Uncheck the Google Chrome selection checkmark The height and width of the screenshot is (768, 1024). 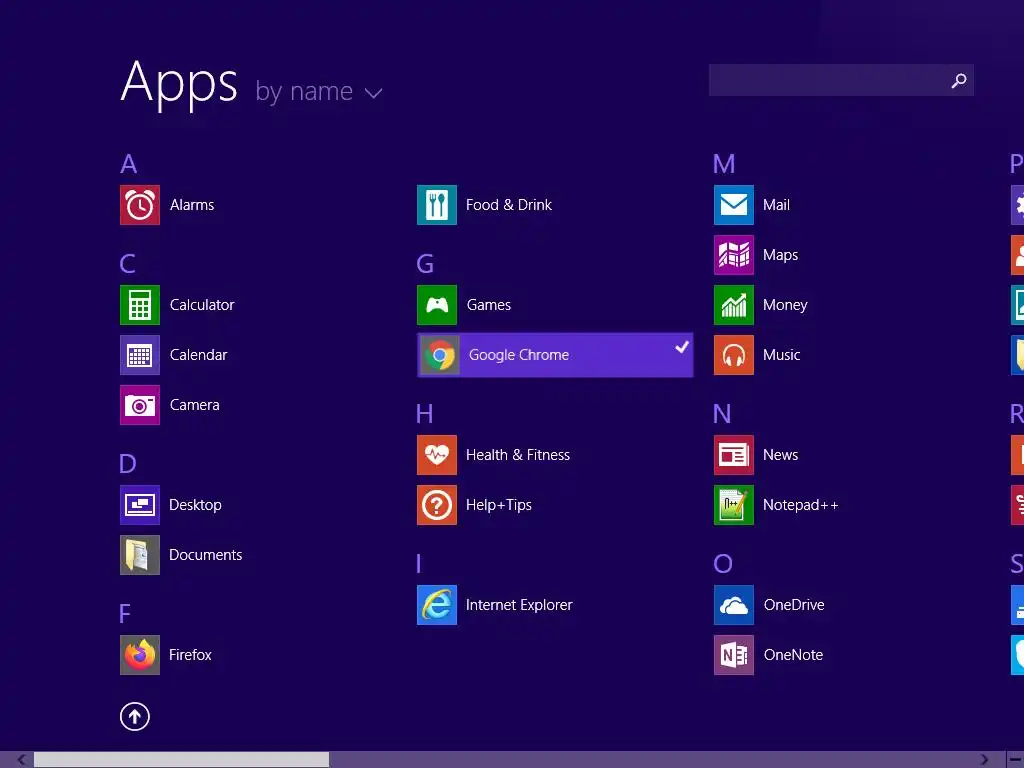click(x=682, y=347)
